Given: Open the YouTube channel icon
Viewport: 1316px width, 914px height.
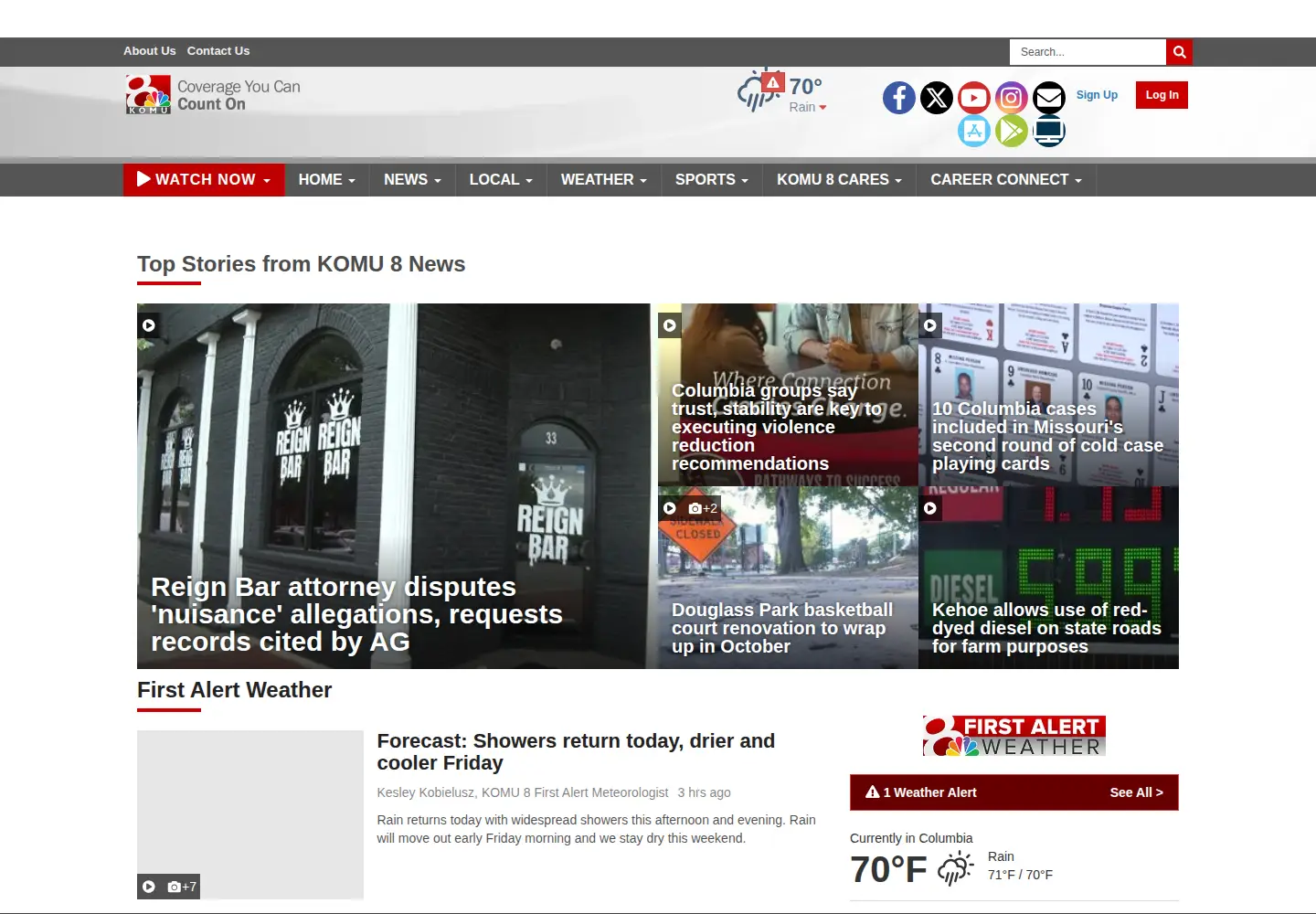Looking at the screenshot, I should (x=974, y=98).
